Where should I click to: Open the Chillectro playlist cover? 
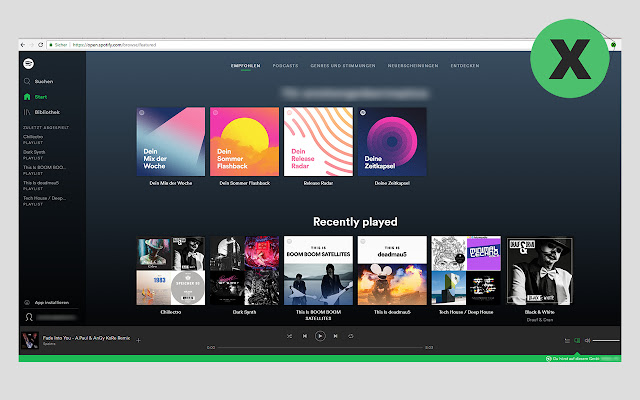tap(171, 271)
